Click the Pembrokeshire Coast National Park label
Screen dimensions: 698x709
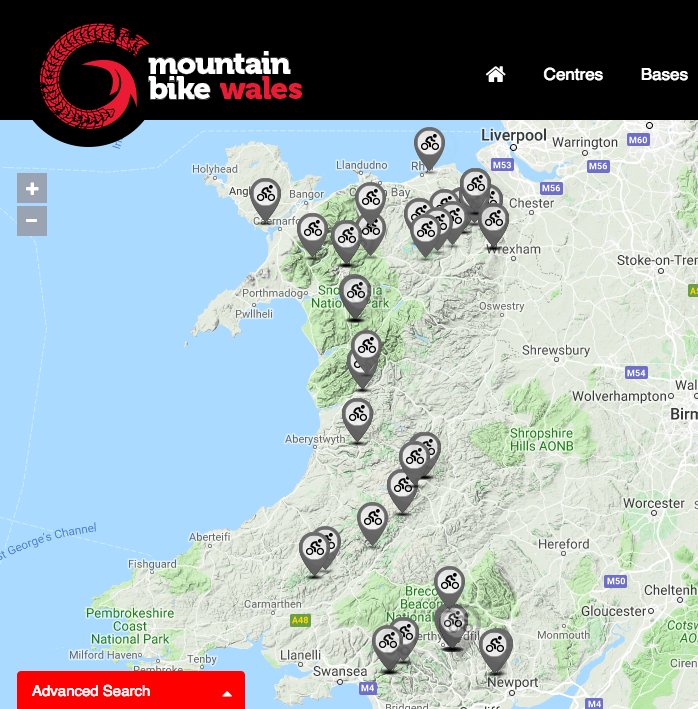(130, 626)
